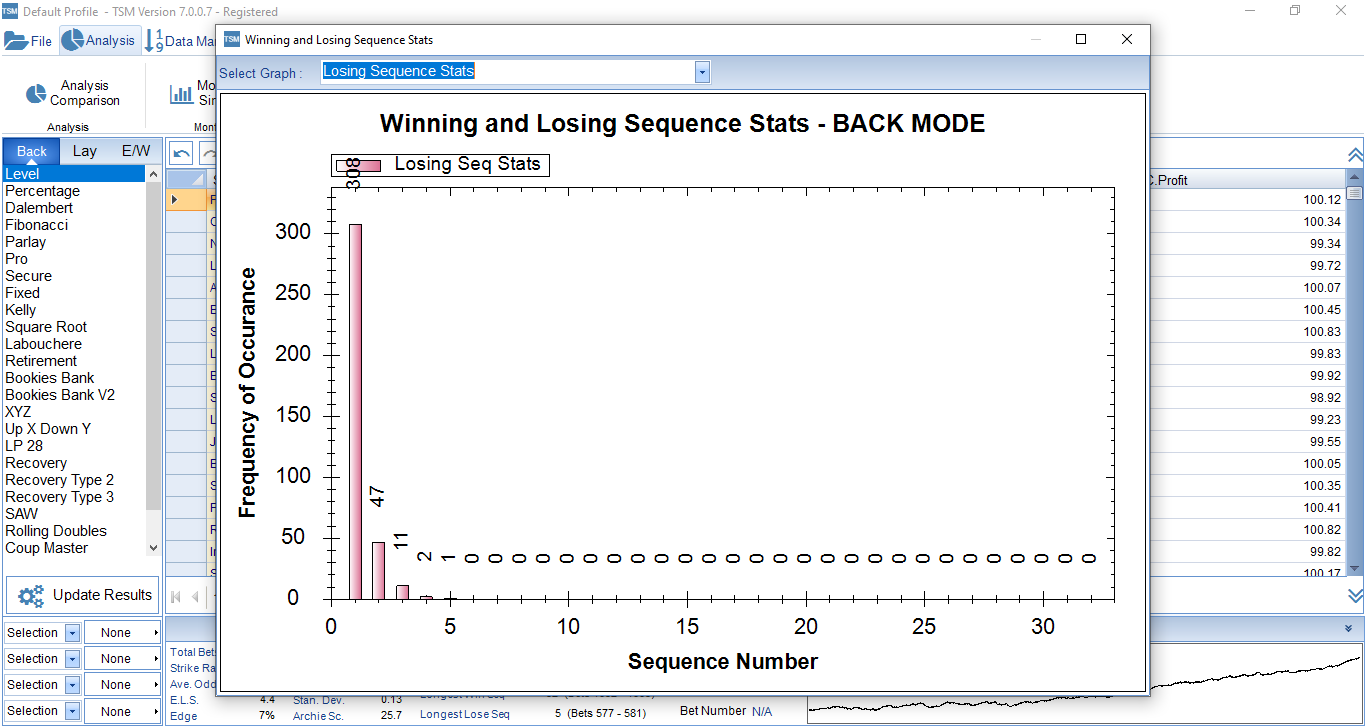The width and height of the screenshot is (1366, 728).
Task: Click the Analysis Comparison pie icon
Action: coord(36,93)
